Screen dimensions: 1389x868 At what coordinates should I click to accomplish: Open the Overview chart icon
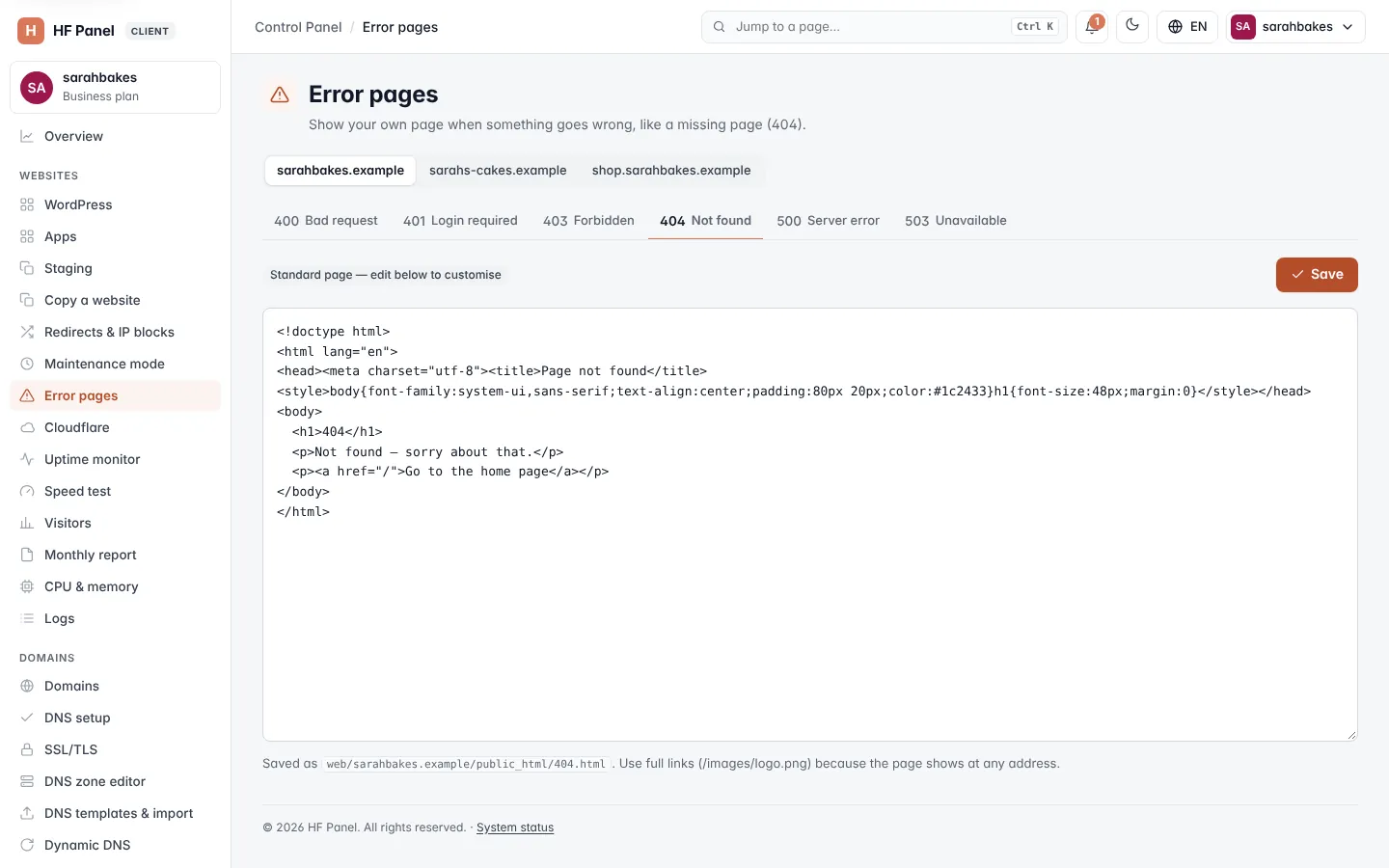[27, 136]
